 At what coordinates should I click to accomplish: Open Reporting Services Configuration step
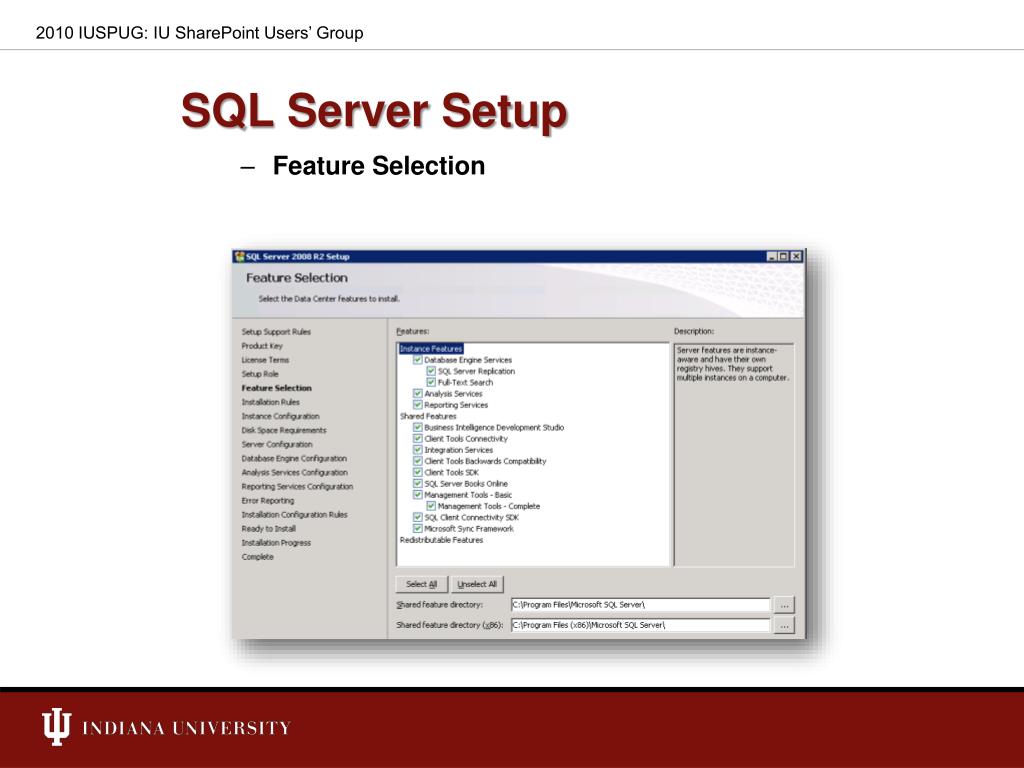(297, 487)
